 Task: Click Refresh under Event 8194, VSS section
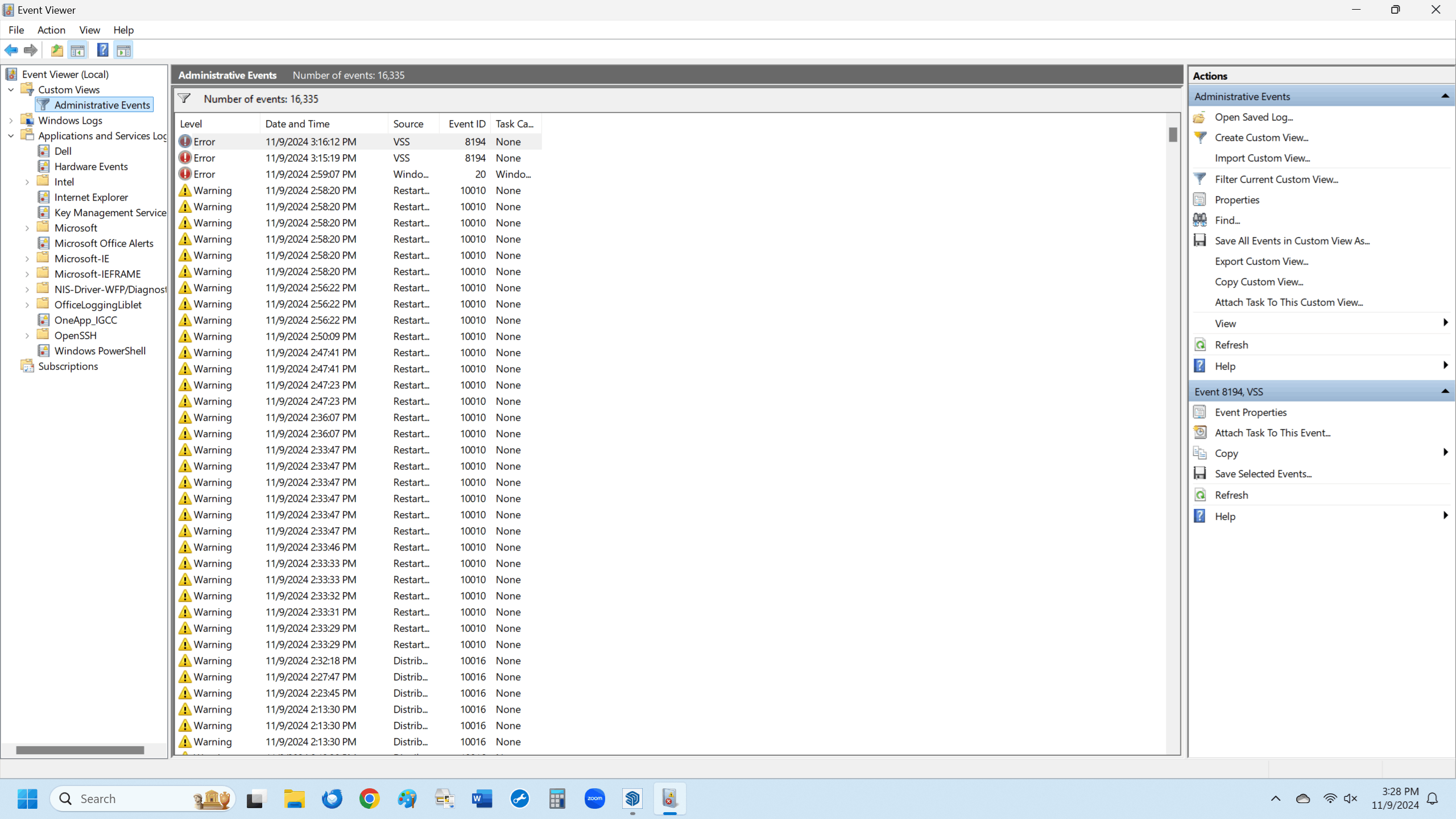tap(1231, 495)
